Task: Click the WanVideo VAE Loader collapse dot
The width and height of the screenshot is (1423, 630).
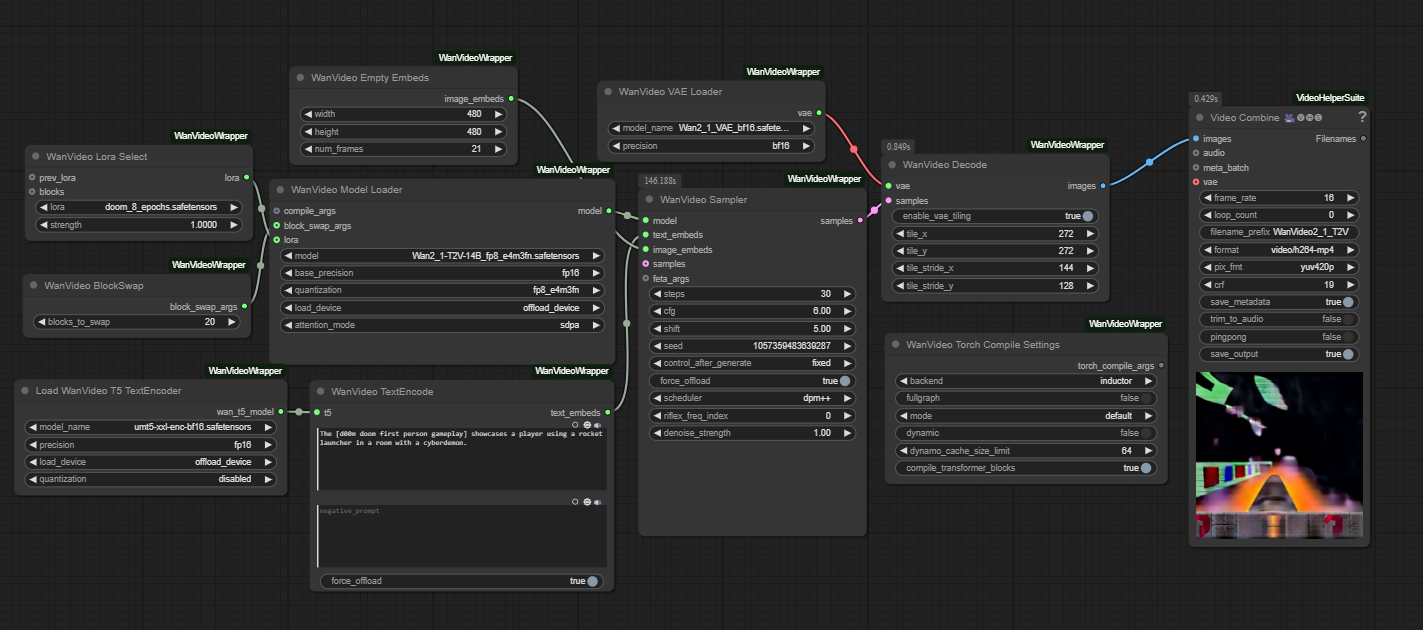Action: [608, 92]
